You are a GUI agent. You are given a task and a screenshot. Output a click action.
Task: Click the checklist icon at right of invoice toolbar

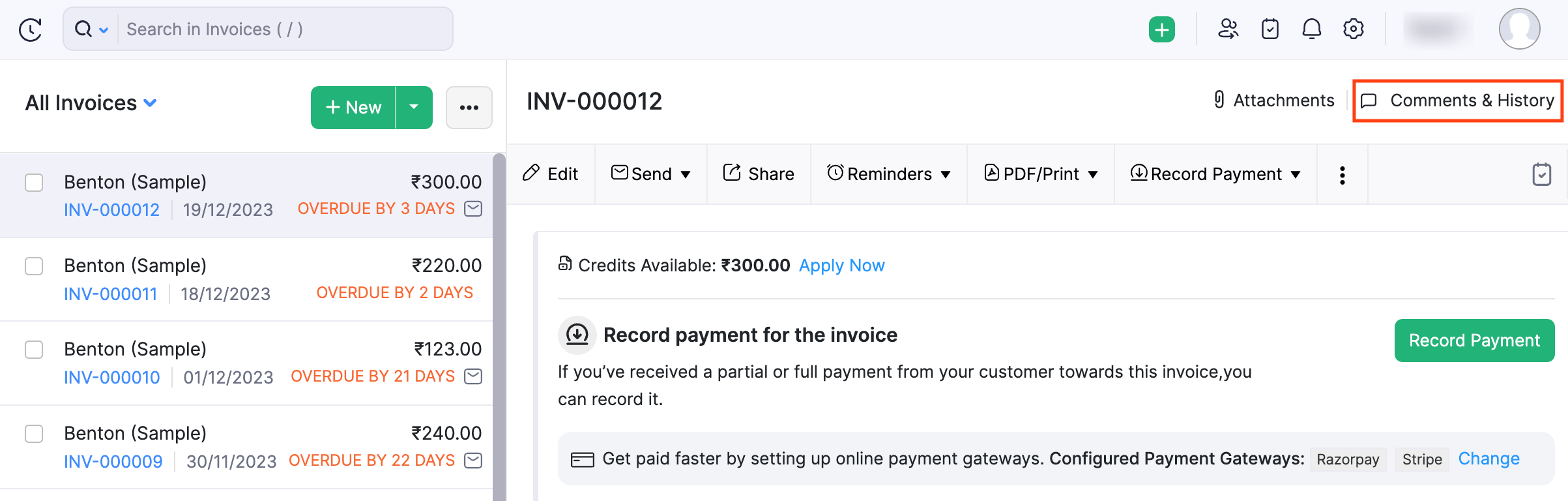point(1541,175)
